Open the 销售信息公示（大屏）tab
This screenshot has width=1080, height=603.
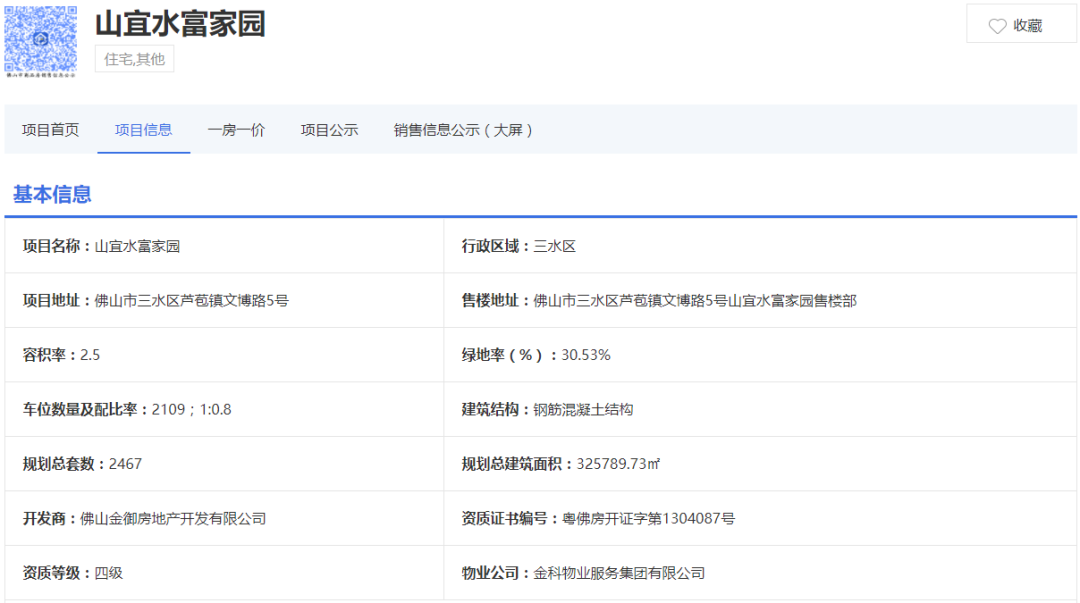pos(463,130)
